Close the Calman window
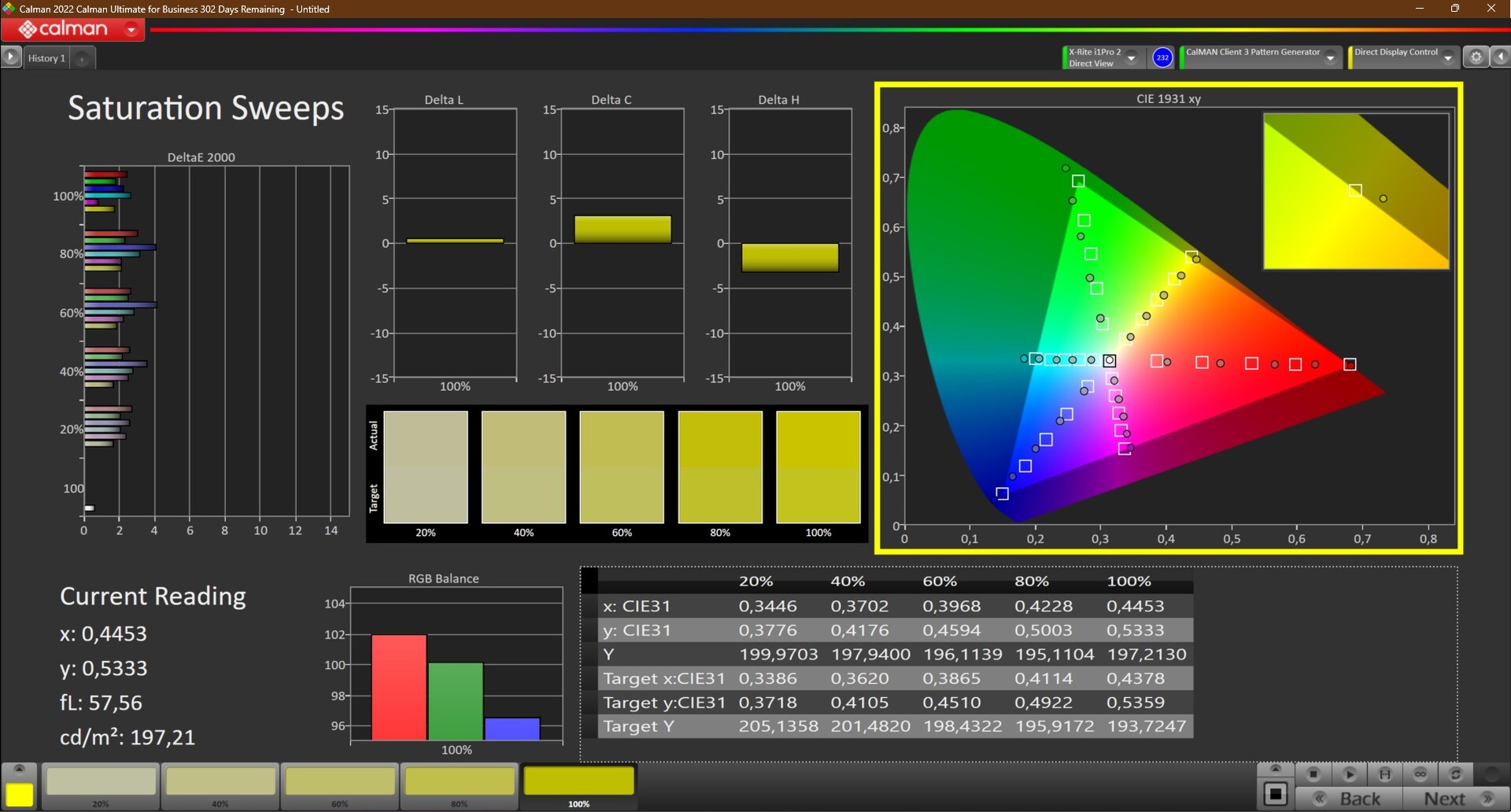 point(1491,9)
